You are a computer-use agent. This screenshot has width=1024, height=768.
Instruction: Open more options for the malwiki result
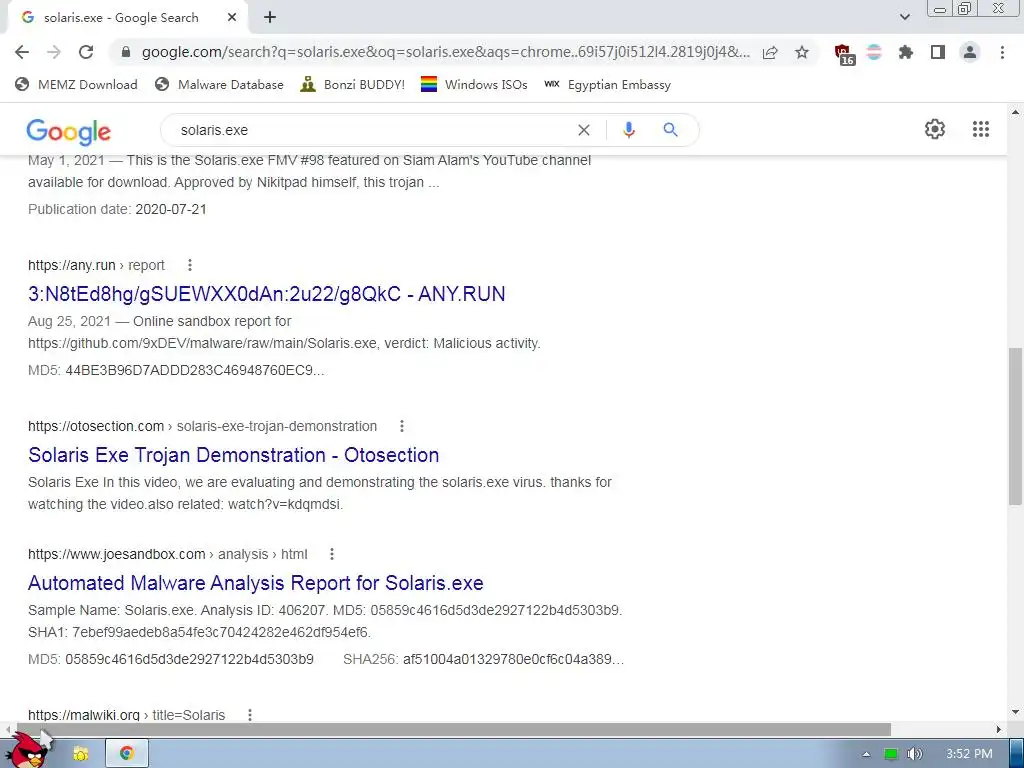coord(249,715)
